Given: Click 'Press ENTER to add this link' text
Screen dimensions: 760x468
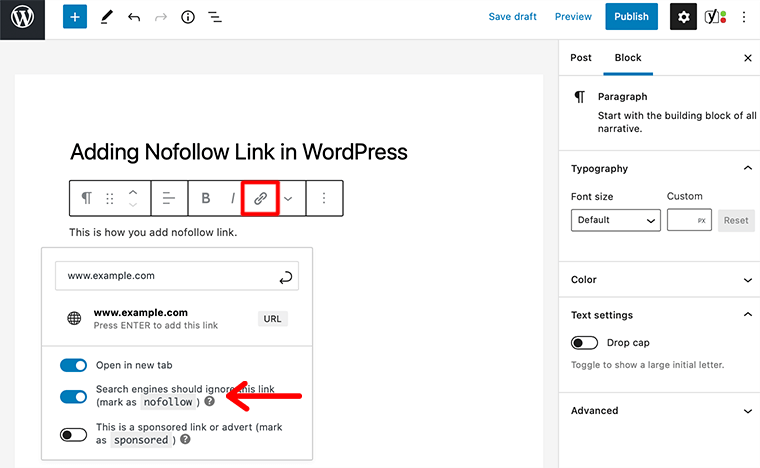Looking at the screenshot, I should click(x=156, y=326).
